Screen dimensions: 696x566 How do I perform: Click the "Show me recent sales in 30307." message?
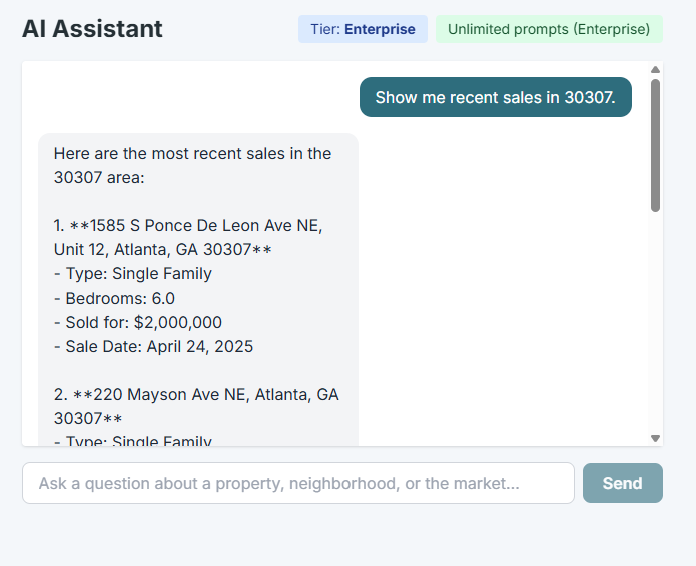pyautogui.click(x=495, y=97)
